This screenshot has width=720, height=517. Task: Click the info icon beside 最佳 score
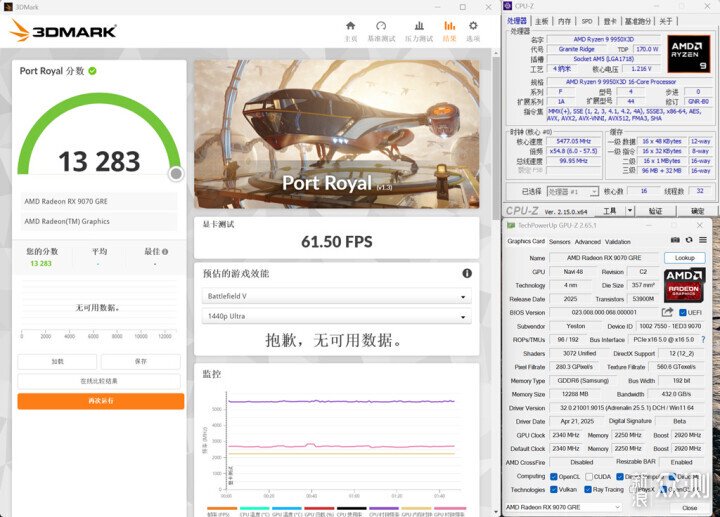[x=165, y=252]
